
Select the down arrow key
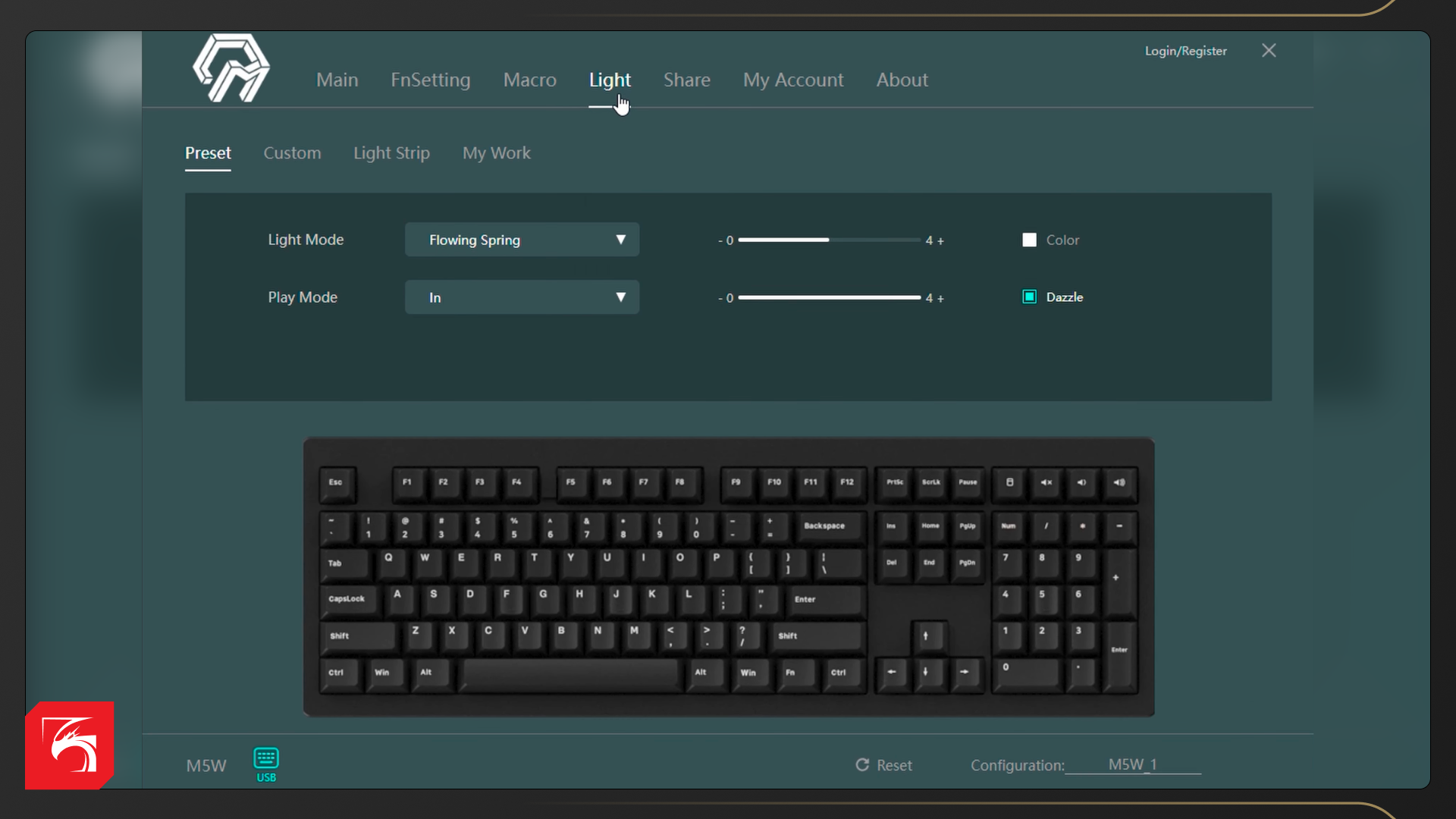click(x=928, y=673)
